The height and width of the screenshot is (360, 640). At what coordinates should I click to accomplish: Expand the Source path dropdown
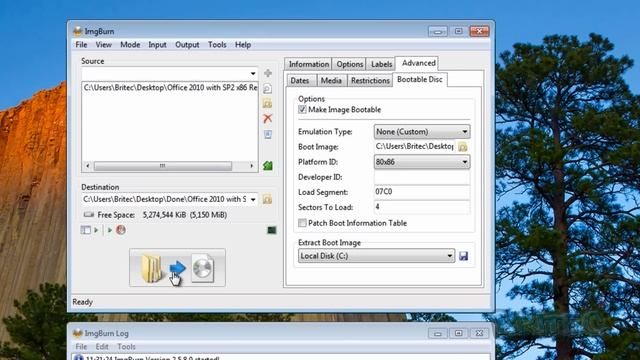(x=253, y=73)
